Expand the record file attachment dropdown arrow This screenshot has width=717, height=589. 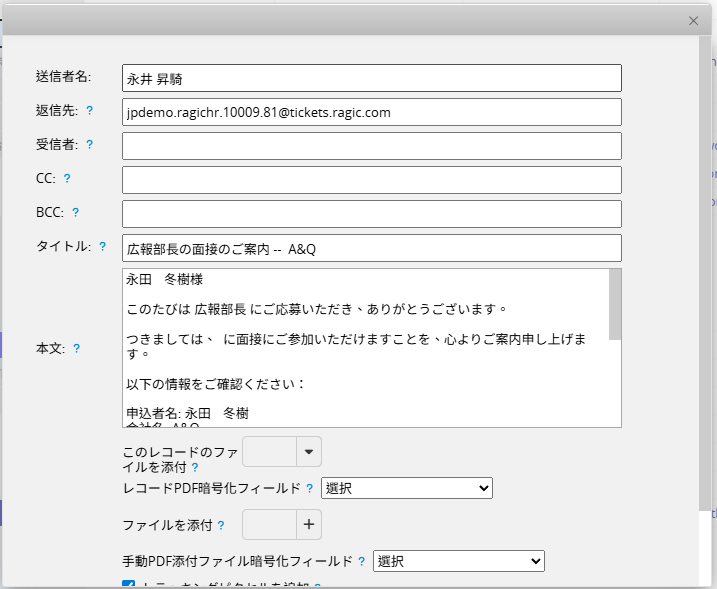tap(309, 452)
